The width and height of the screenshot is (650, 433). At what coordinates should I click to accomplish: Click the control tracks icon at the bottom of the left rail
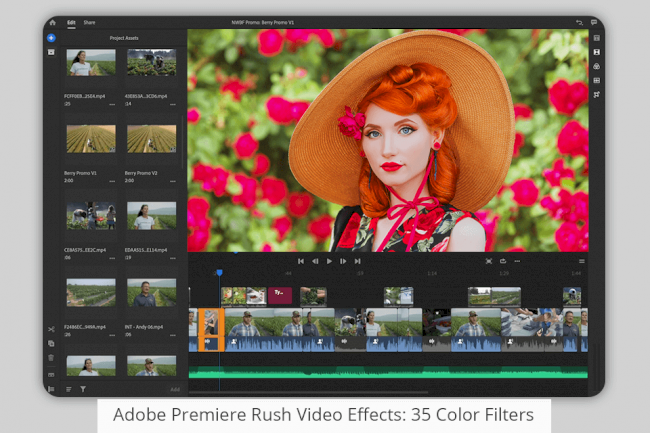(x=51, y=389)
